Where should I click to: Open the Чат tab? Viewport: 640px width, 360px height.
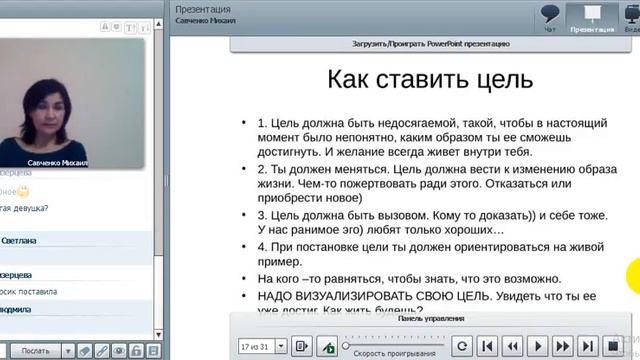click(x=550, y=18)
